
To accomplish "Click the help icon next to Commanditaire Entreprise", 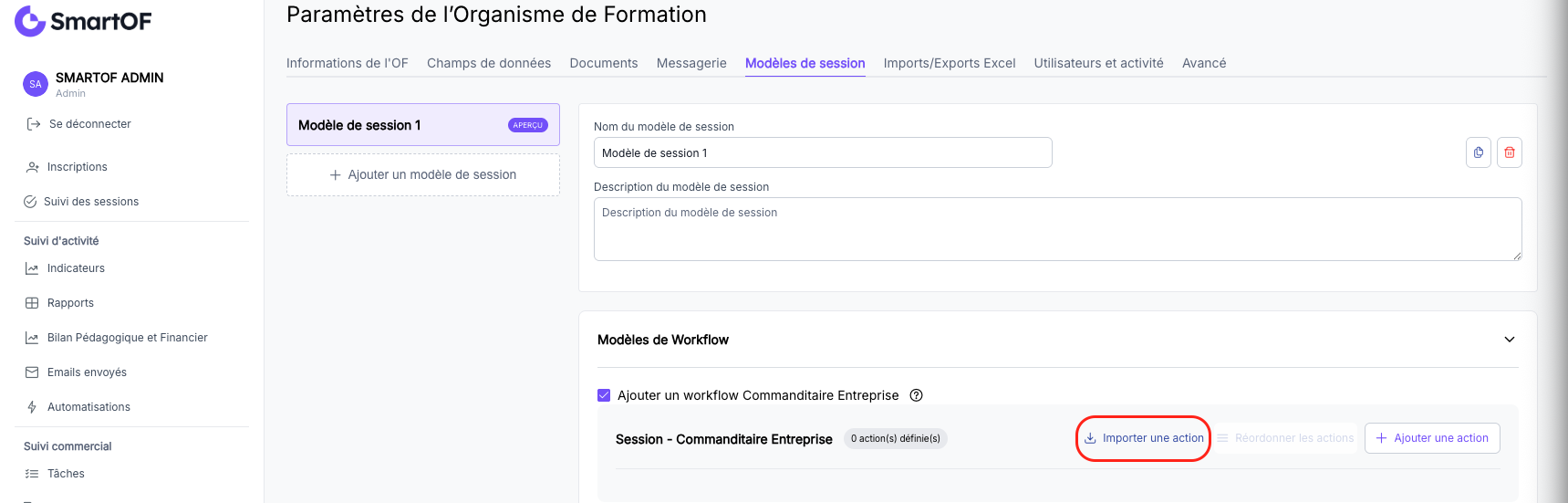I will [917, 395].
